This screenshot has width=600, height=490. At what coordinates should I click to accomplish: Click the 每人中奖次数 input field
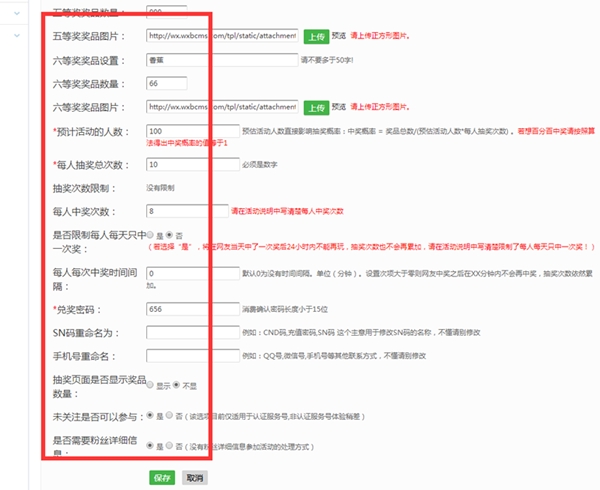tap(187, 211)
